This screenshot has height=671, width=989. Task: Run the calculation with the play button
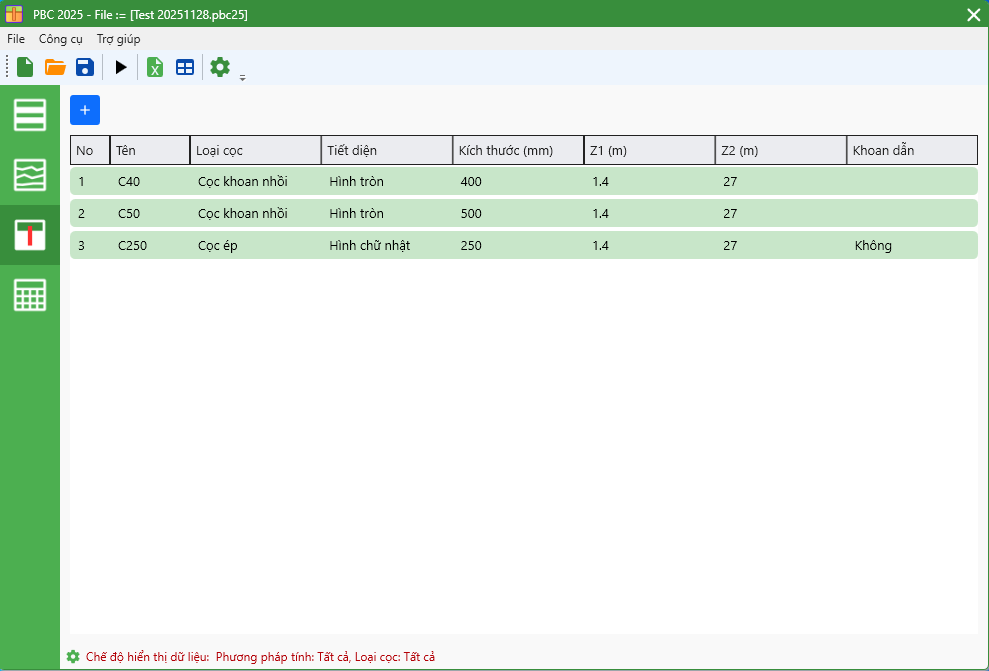pyautogui.click(x=121, y=67)
